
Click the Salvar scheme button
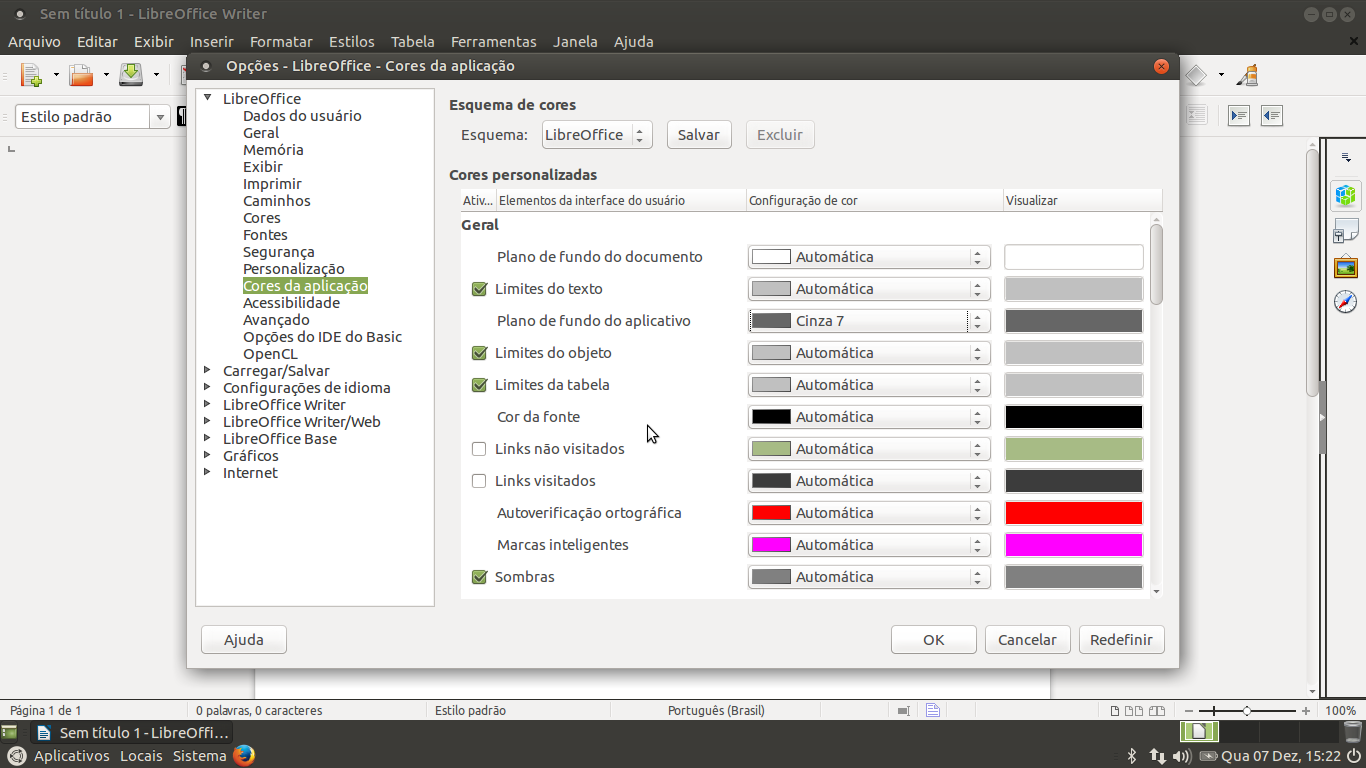tap(699, 135)
